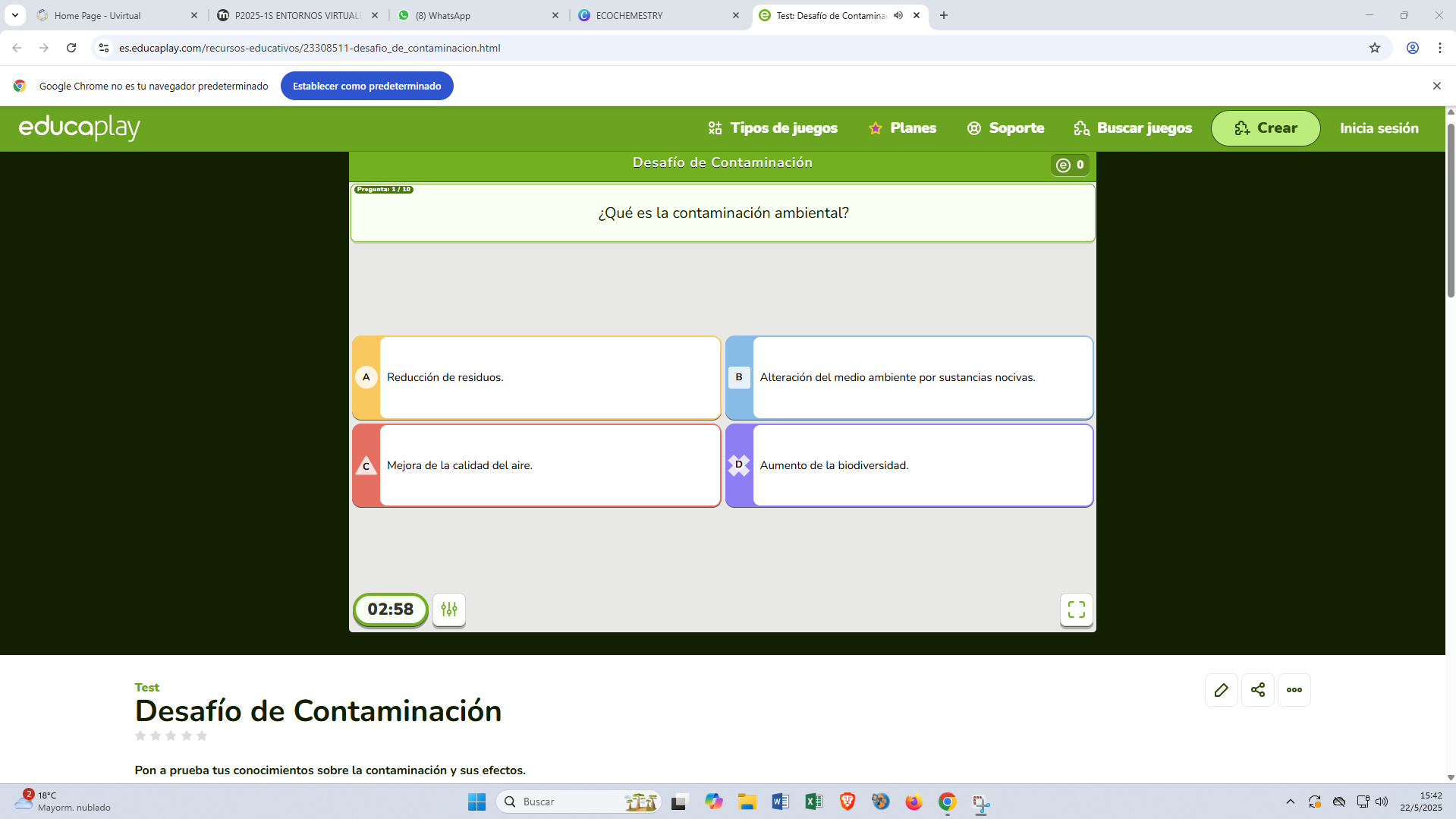This screenshot has height=819, width=1456.
Task: Select answer D Aumento de la biodiversidad
Action: (909, 465)
